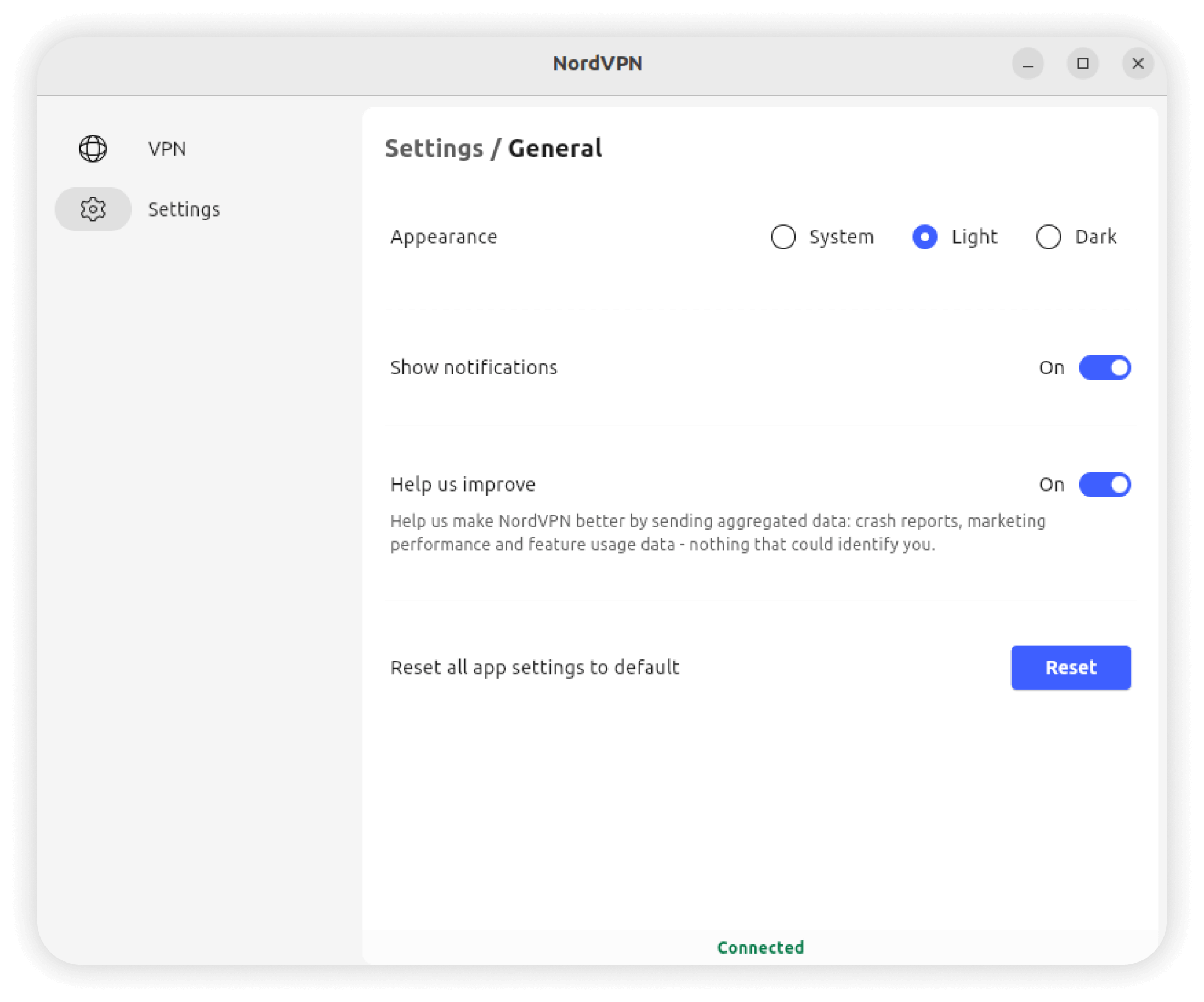Image resolution: width=1204 pixels, height=1002 pixels.
Task: Open the Settings sidebar label
Action: click(184, 209)
